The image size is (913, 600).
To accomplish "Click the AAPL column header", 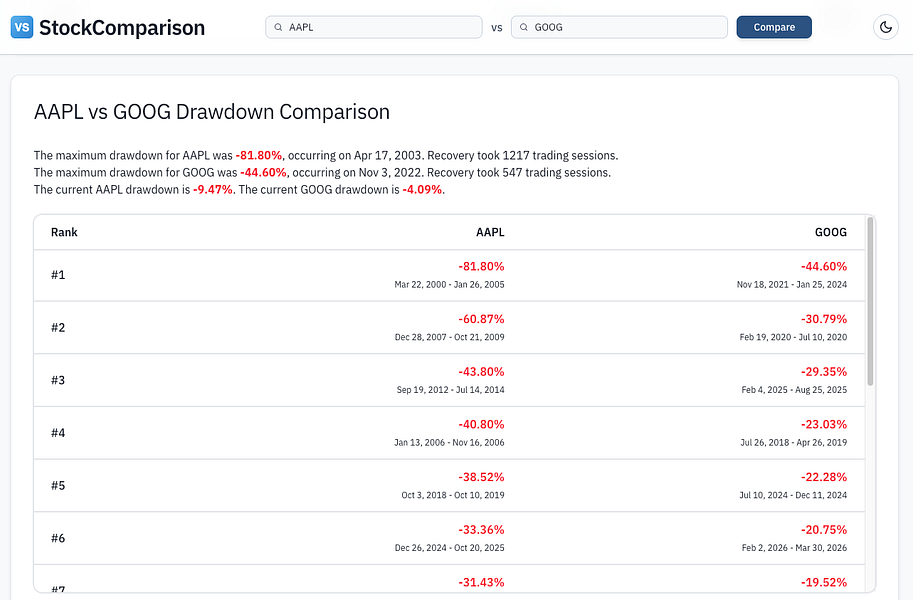I will (490, 232).
